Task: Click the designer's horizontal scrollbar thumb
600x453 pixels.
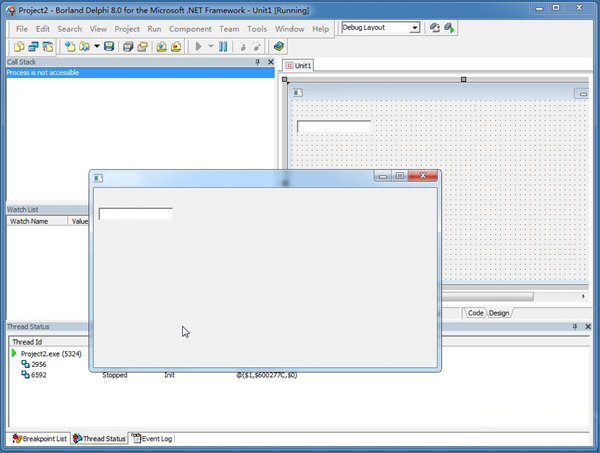Action: (x=488, y=297)
